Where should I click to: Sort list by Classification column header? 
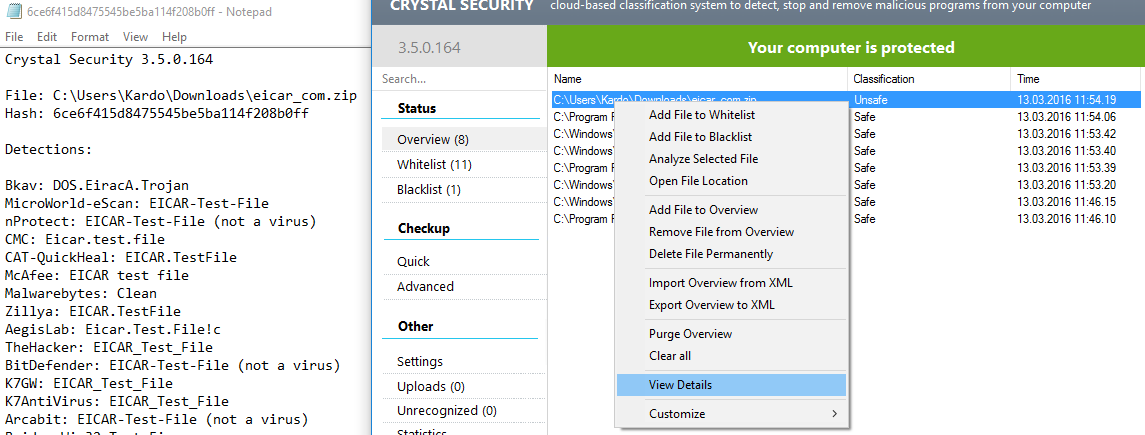(883, 79)
